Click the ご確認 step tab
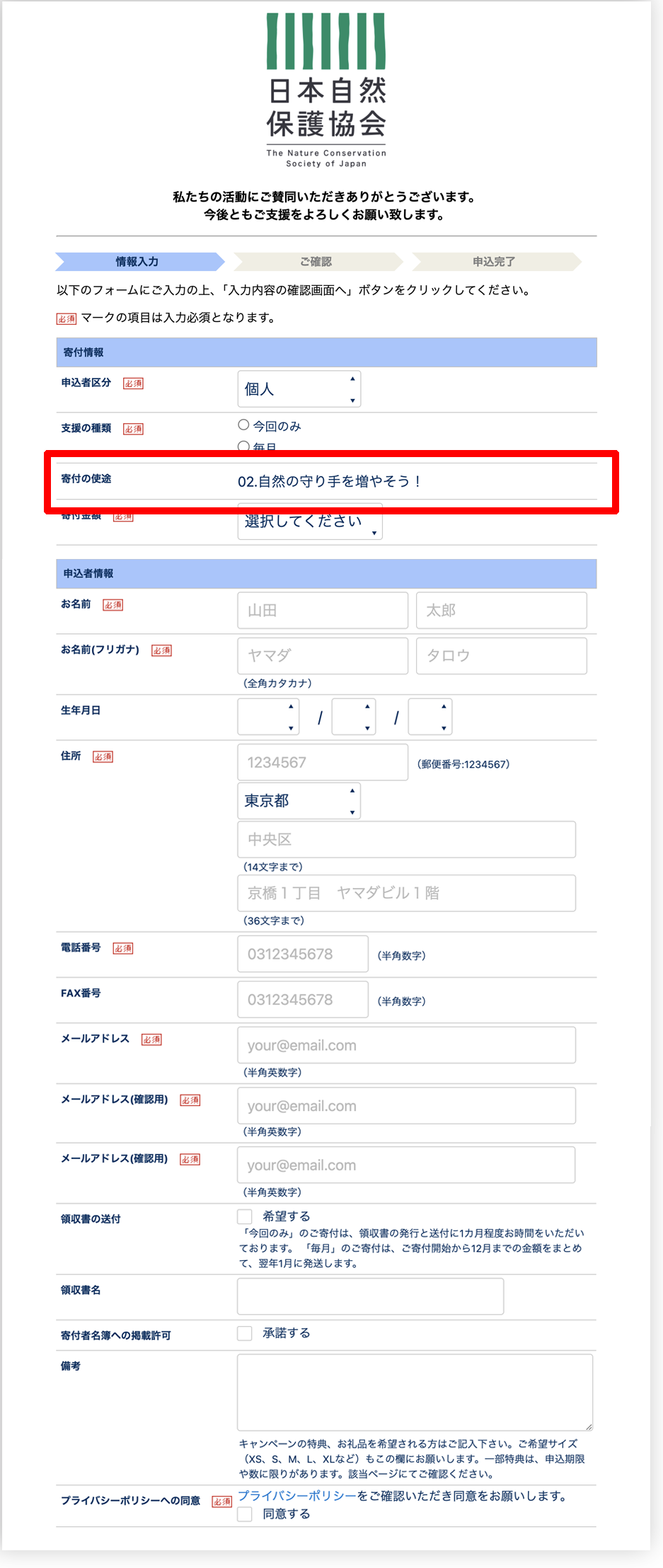The height and width of the screenshot is (1568, 663). [x=318, y=262]
